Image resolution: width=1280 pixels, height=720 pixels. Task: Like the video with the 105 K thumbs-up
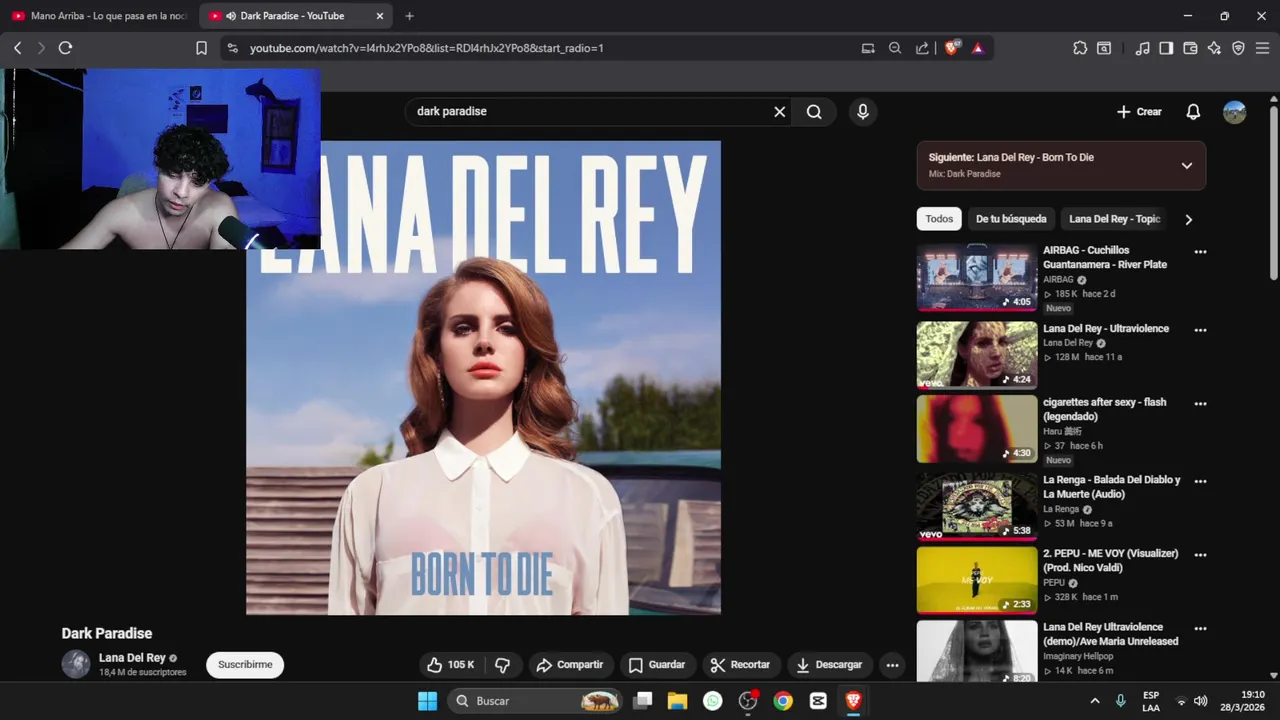coord(451,665)
